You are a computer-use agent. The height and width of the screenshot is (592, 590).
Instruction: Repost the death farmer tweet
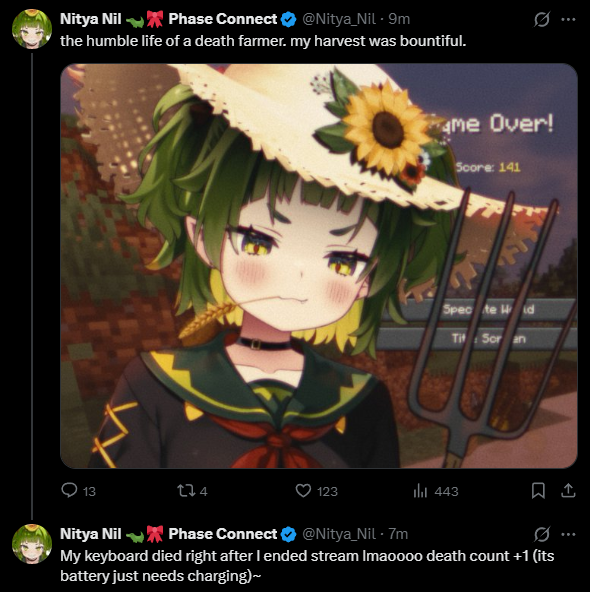click(192, 491)
